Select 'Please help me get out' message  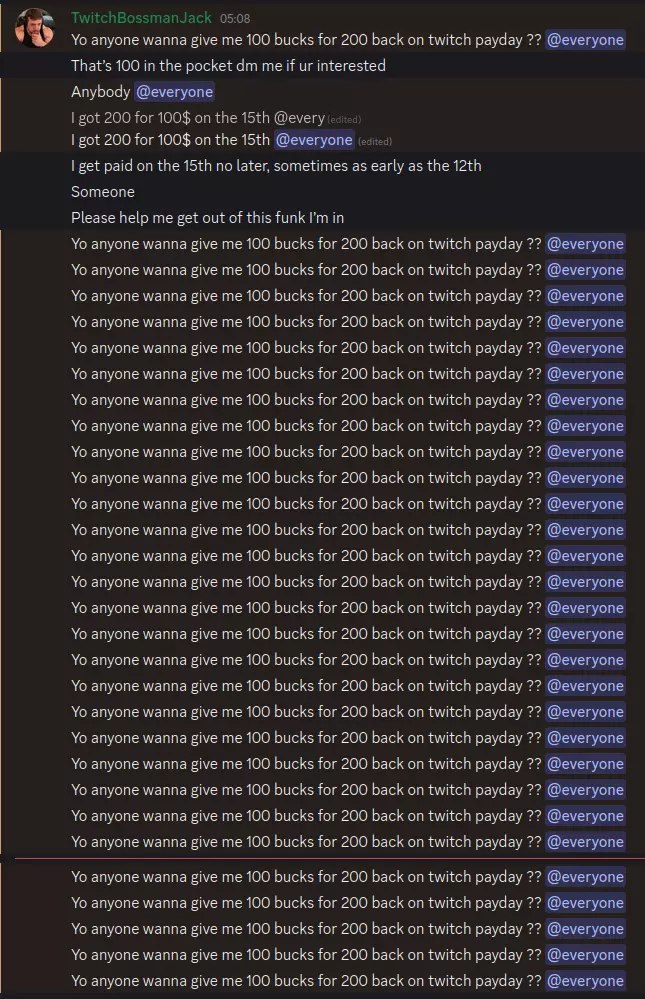(x=208, y=218)
